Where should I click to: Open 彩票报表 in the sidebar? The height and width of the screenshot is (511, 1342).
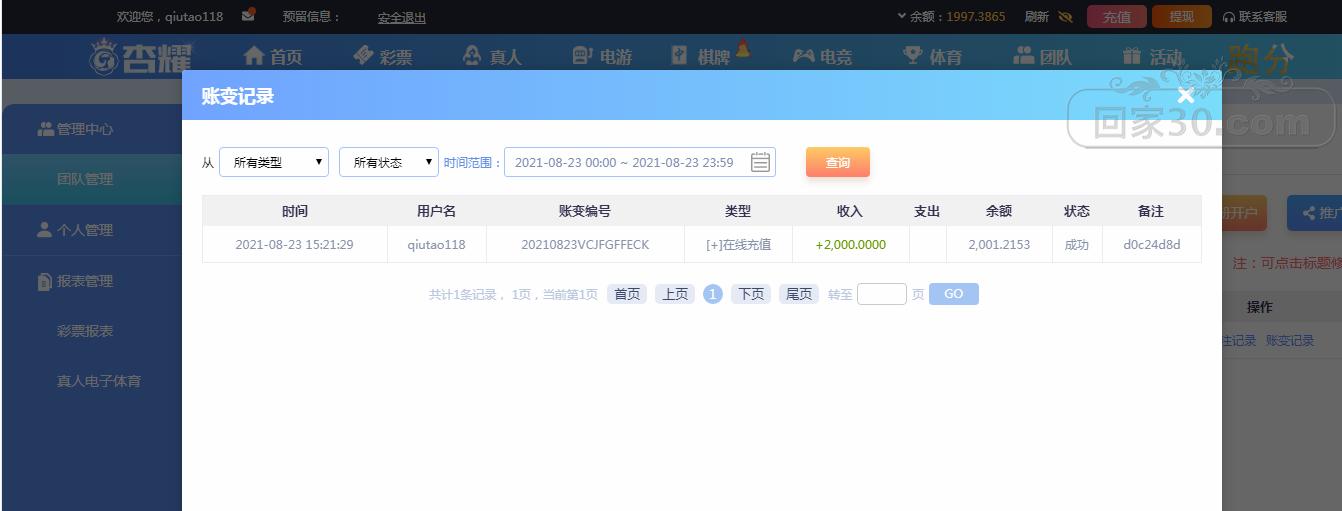[x=85, y=331]
